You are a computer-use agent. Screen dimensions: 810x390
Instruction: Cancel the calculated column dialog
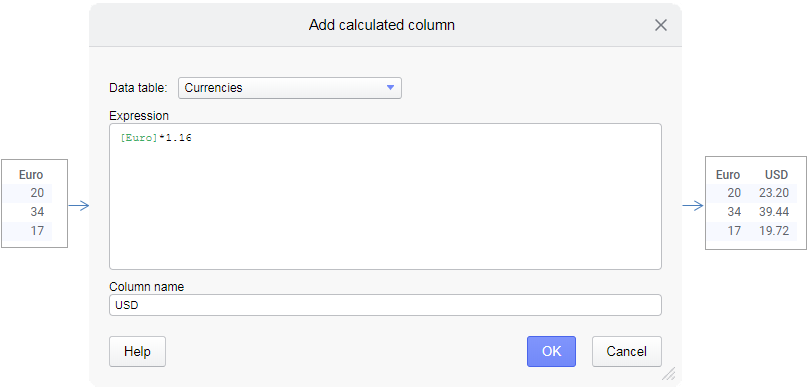(x=627, y=352)
